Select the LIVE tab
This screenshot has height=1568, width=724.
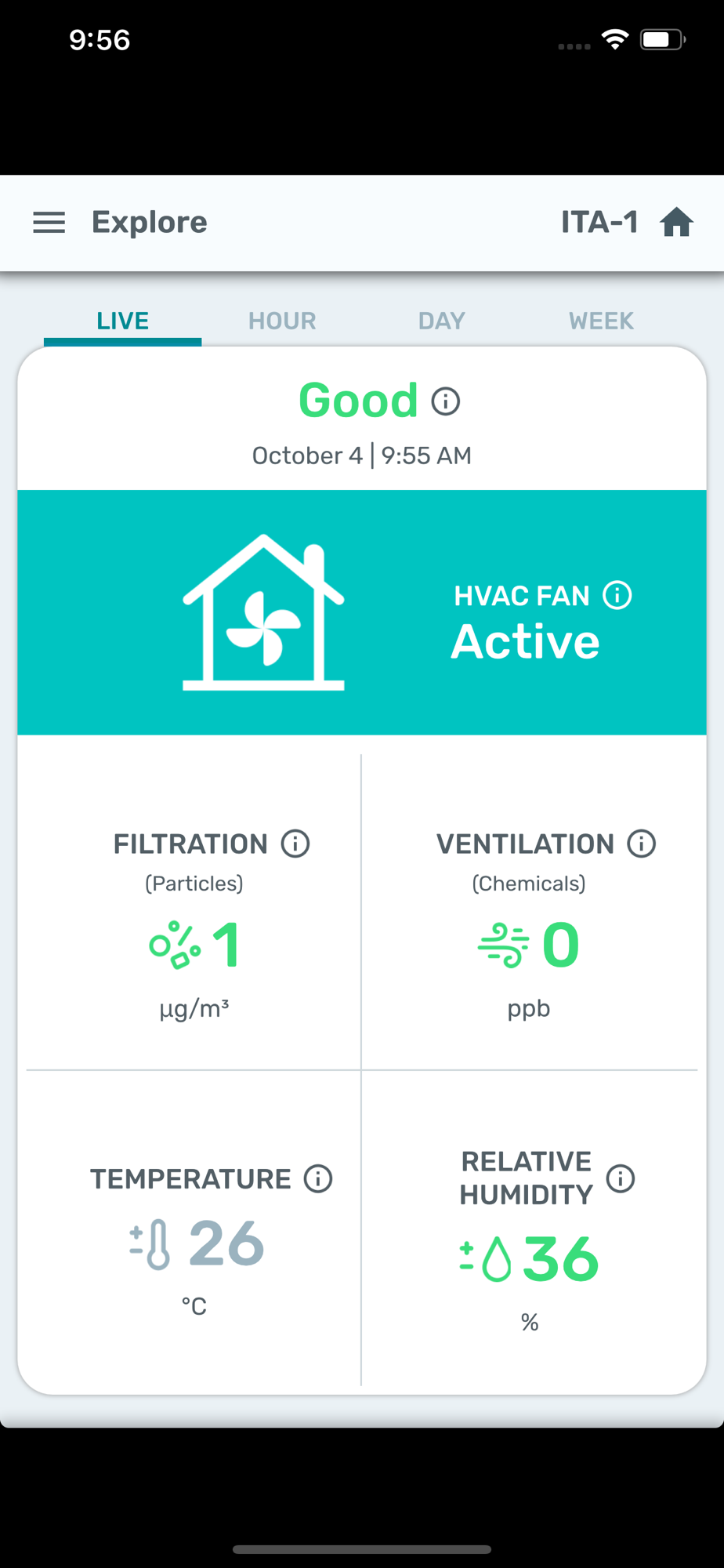tap(123, 321)
